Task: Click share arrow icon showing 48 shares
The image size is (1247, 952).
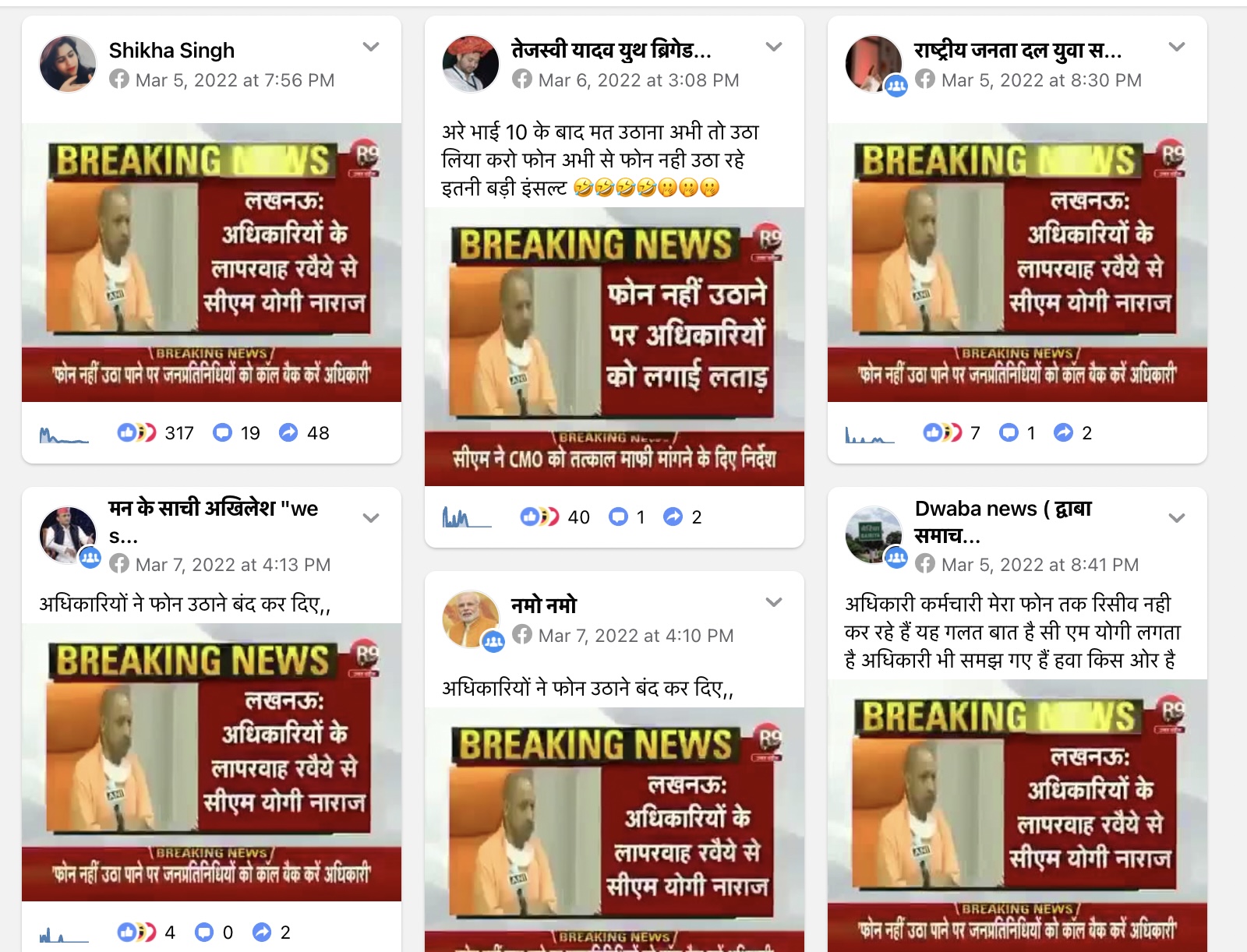Action: (x=288, y=432)
